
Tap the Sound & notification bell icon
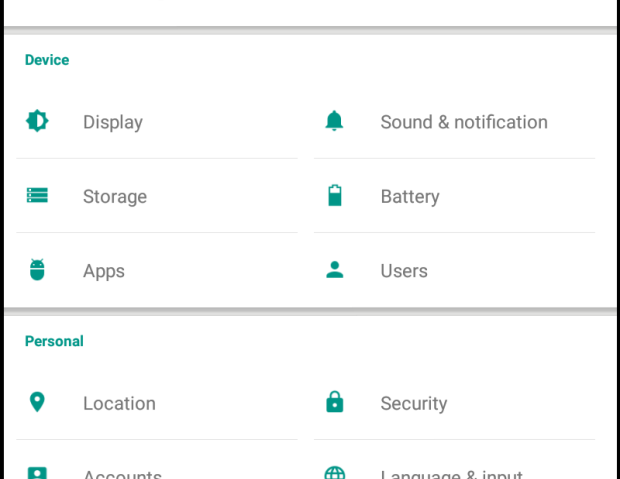coord(335,121)
